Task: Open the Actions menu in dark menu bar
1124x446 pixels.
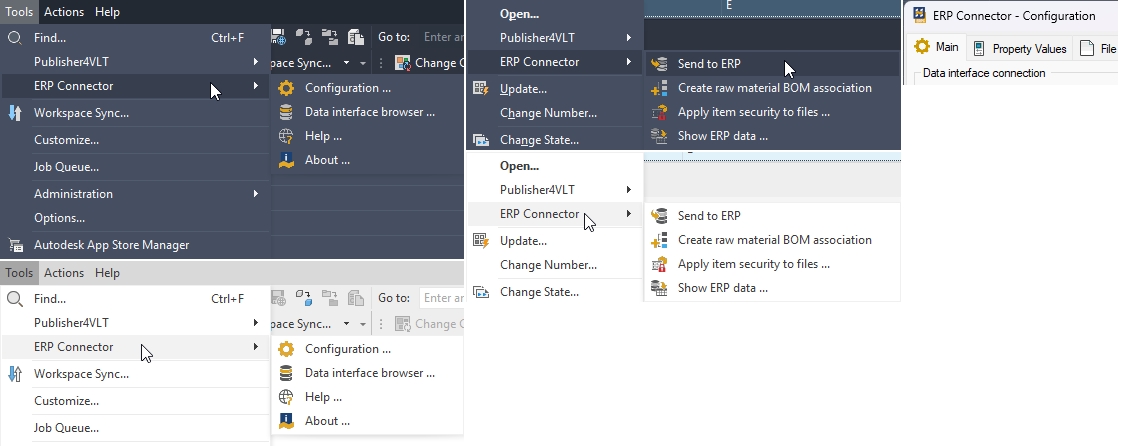Action: coord(64,12)
